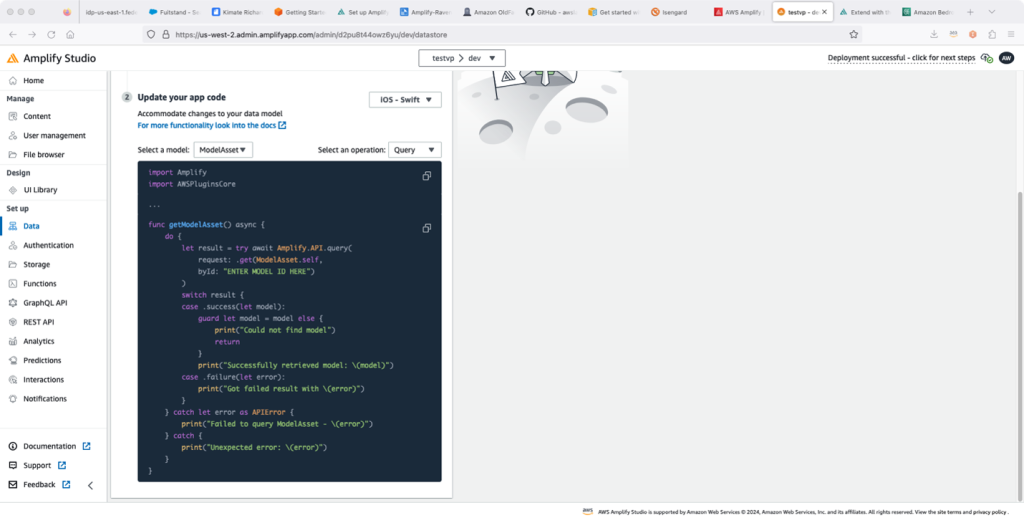Copy the import statements code block
This screenshot has height=523, width=1024.
(x=426, y=176)
